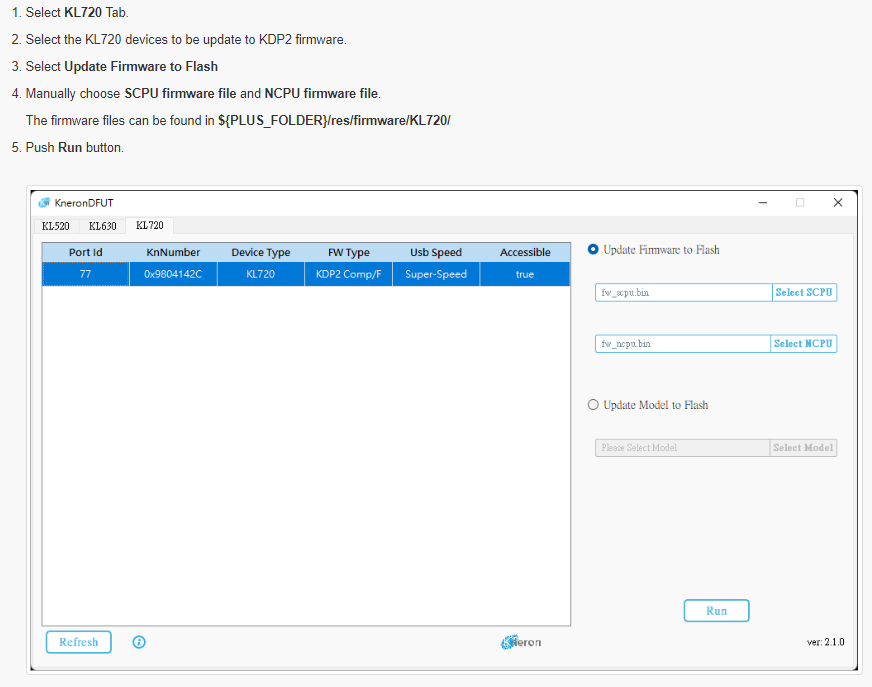The height and width of the screenshot is (687, 872).
Task: Click the fw_scpu.bin file field
Action: click(x=683, y=292)
